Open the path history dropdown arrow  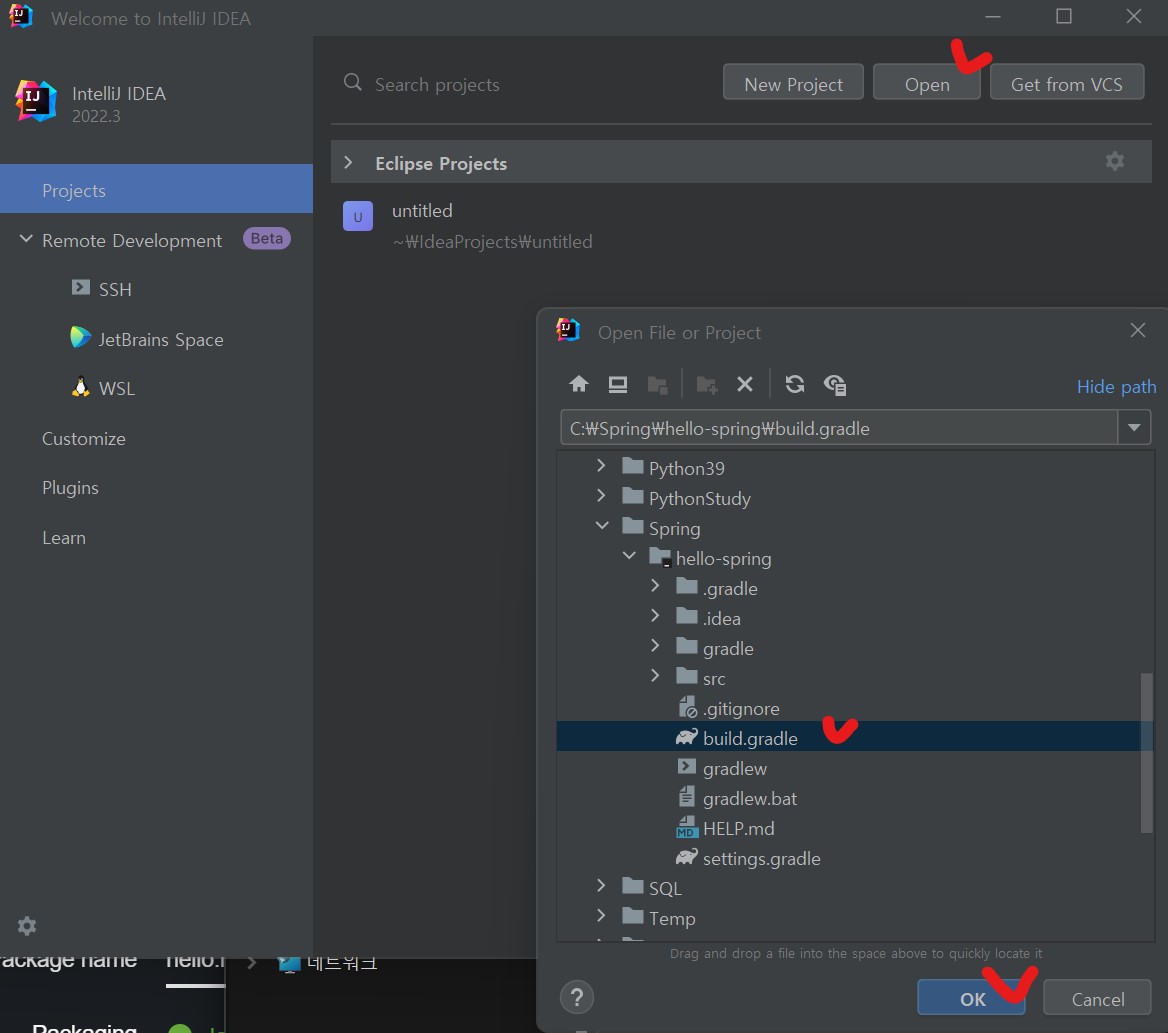[1134, 428]
